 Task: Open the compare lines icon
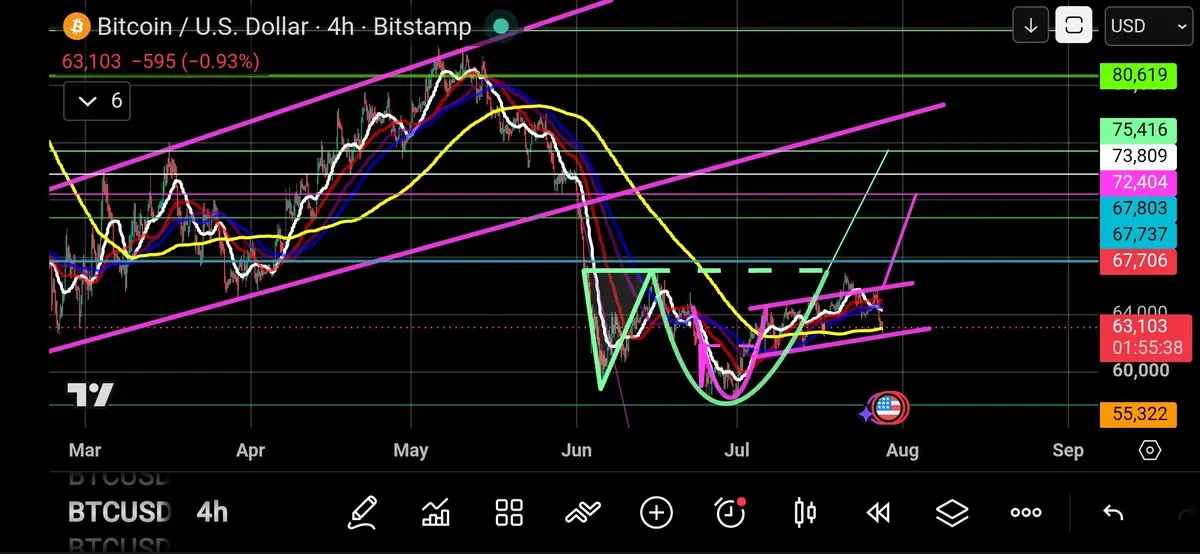[x=582, y=513]
